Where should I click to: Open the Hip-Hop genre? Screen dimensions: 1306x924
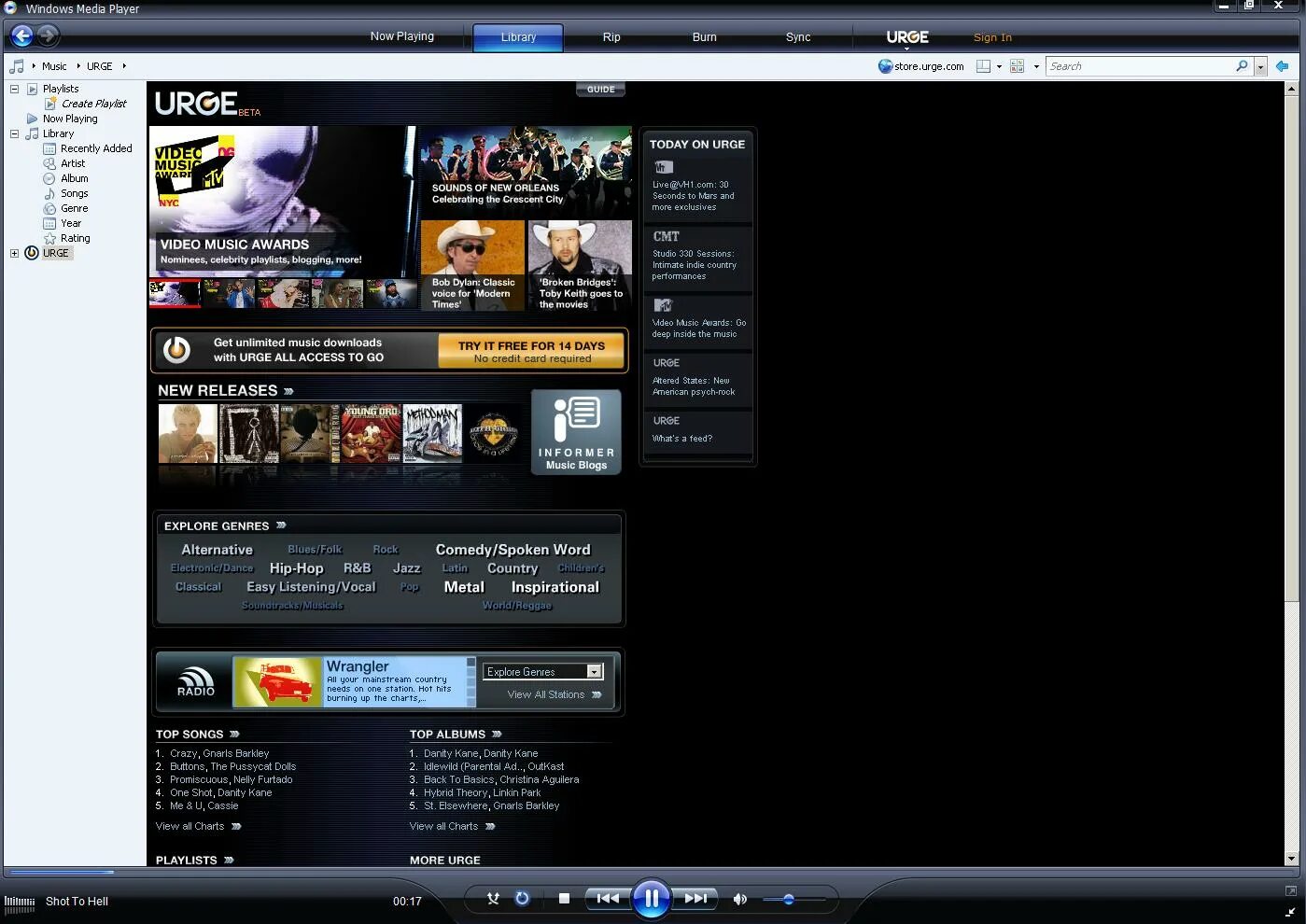[x=296, y=568]
